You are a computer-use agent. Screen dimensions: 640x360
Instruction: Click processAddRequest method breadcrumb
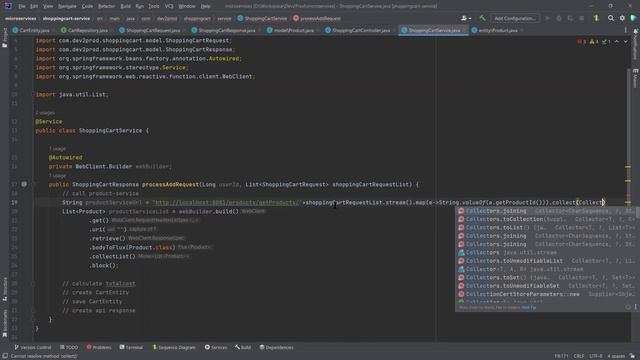(317, 18)
